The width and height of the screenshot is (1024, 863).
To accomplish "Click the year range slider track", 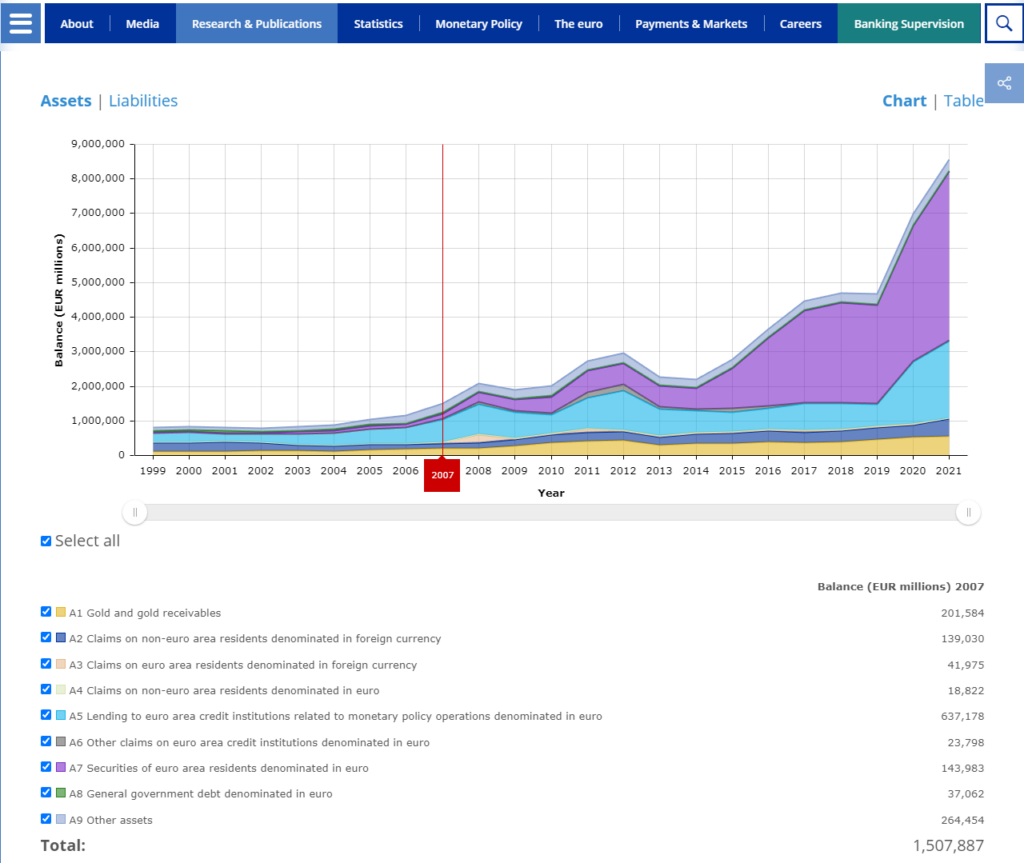I will (552, 512).
